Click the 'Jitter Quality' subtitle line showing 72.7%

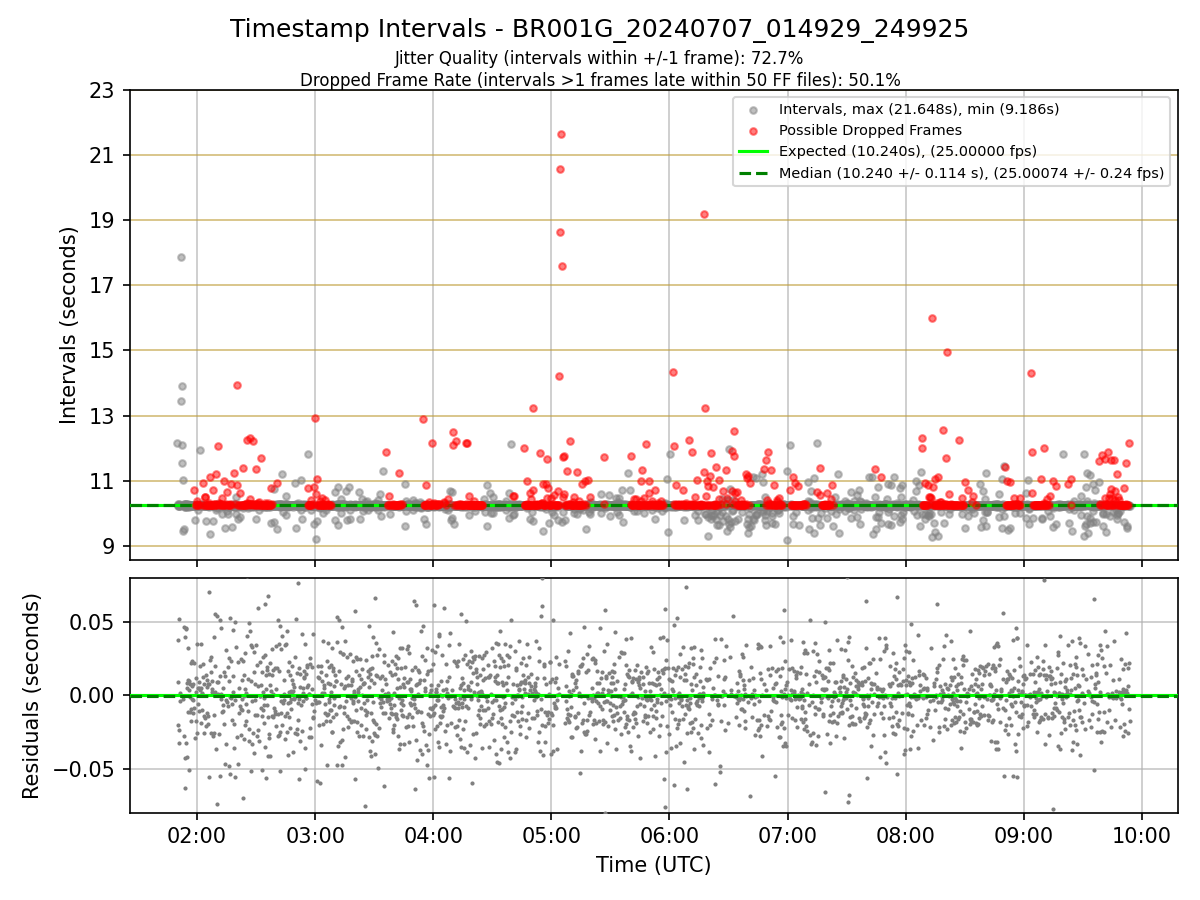599,58
